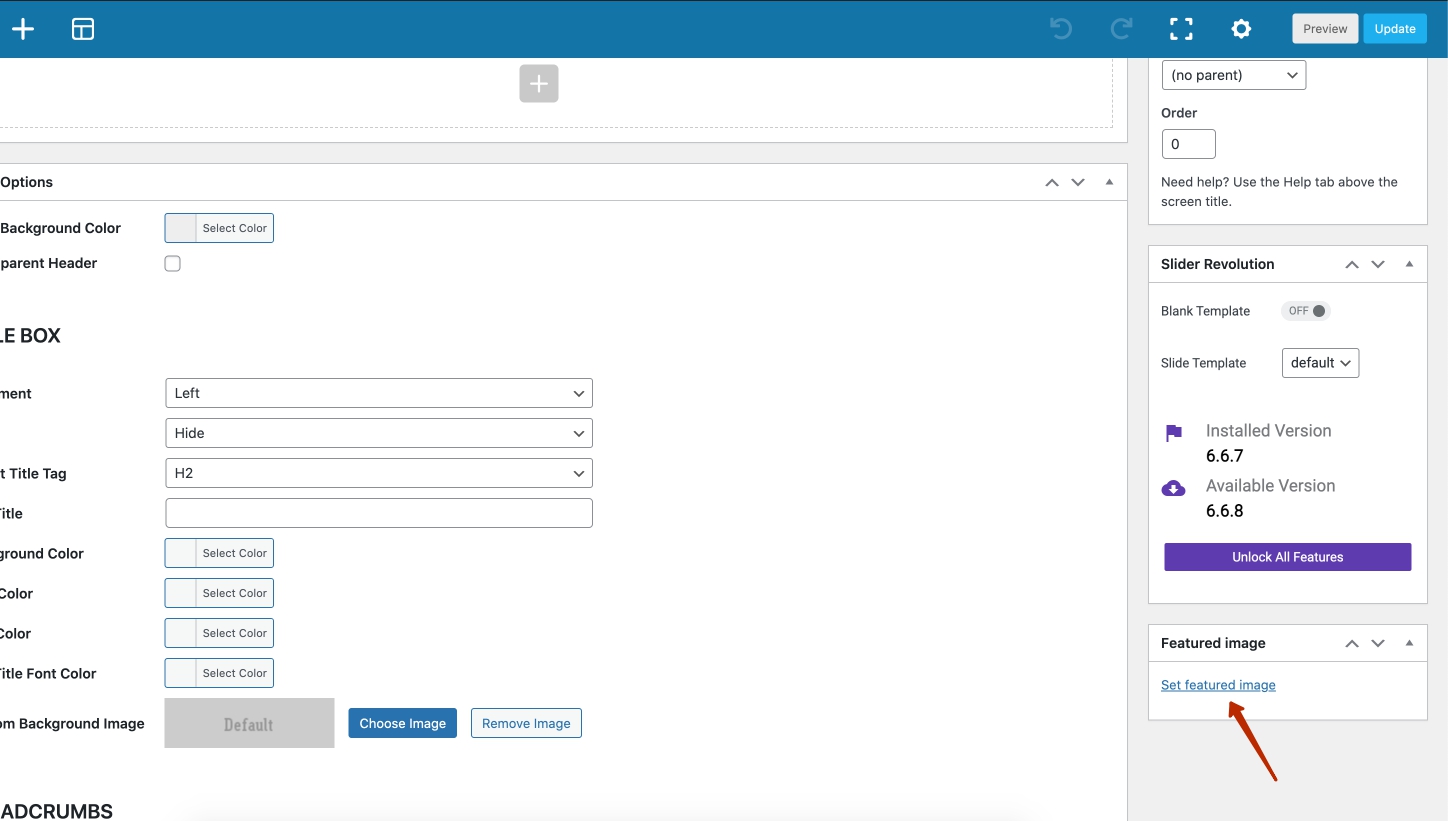The image size is (1448, 821).
Task: Toggle the Blank Template OFF switch
Action: tap(1306, 311)
